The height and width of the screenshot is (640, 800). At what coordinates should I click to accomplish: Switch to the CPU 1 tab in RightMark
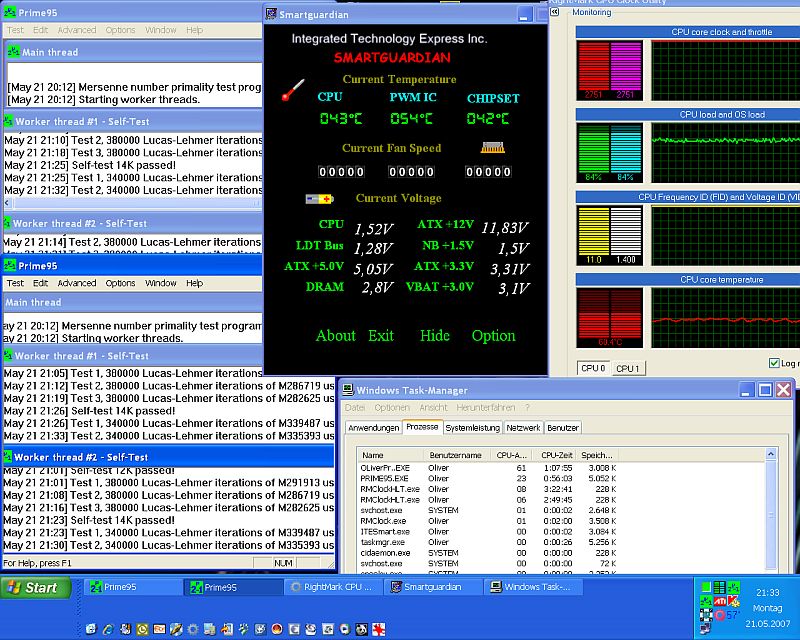628,368
